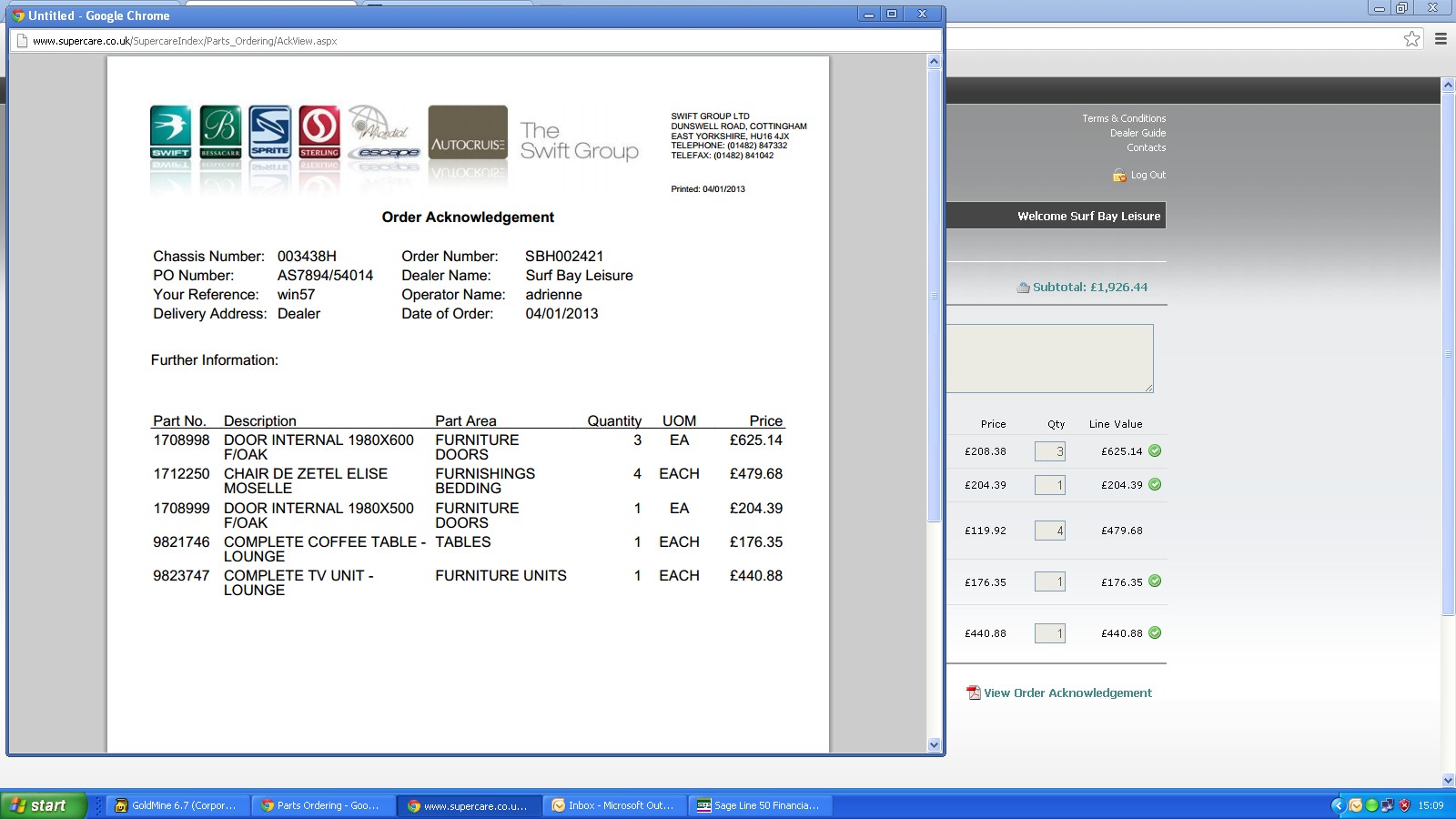Screen dimensions: 1456x819
Task: Open View Order Acknowledgement link
Action: tap(1067, 693)
